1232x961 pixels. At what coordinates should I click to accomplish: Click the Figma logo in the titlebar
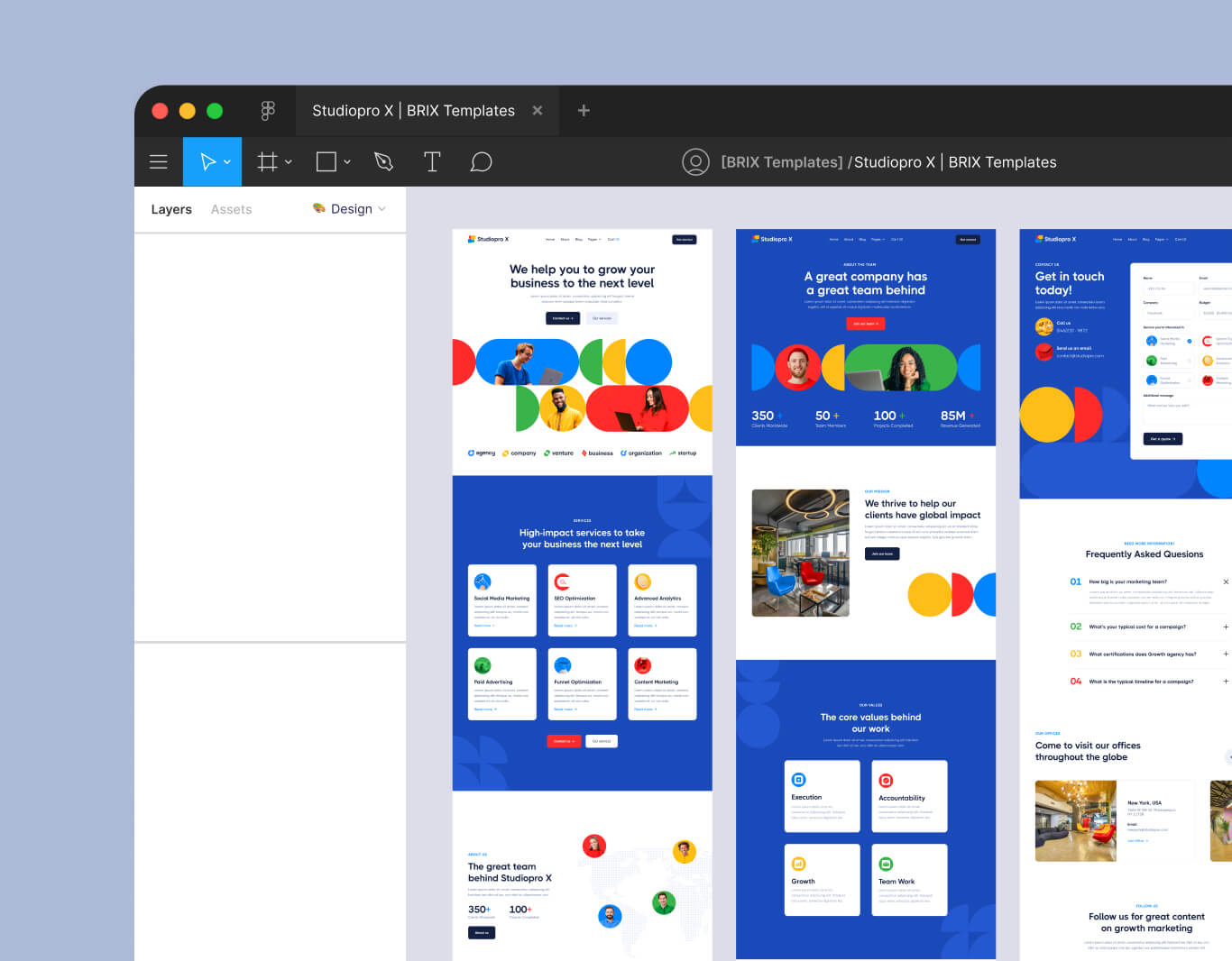point(268,110)
